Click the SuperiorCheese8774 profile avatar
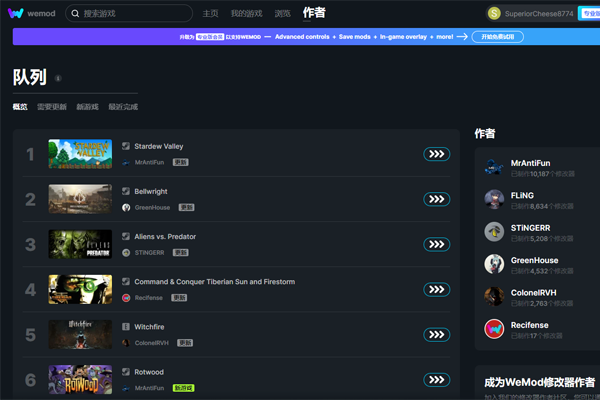600x400 pixels. pyautogui.click(x=494, y=14)
